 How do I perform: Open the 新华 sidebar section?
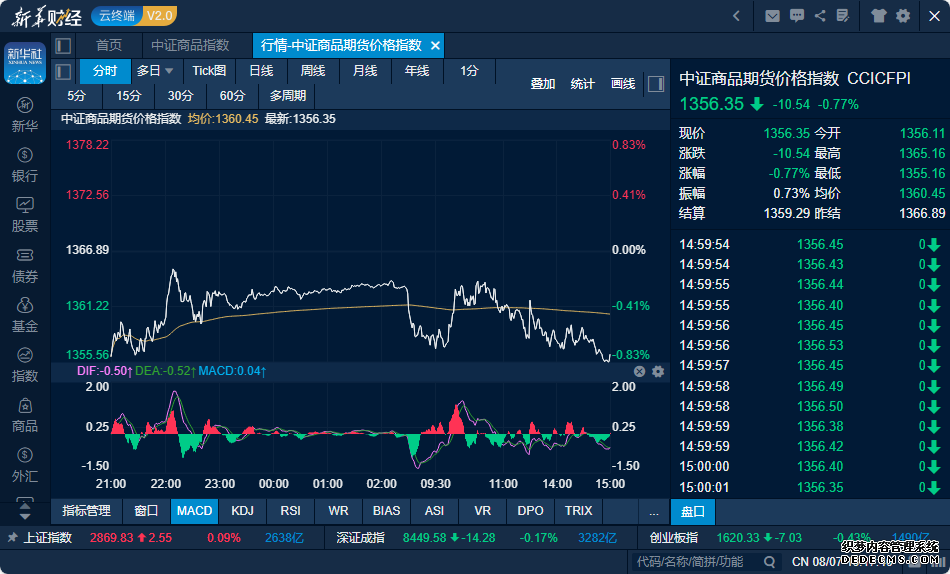pos(25,115)
